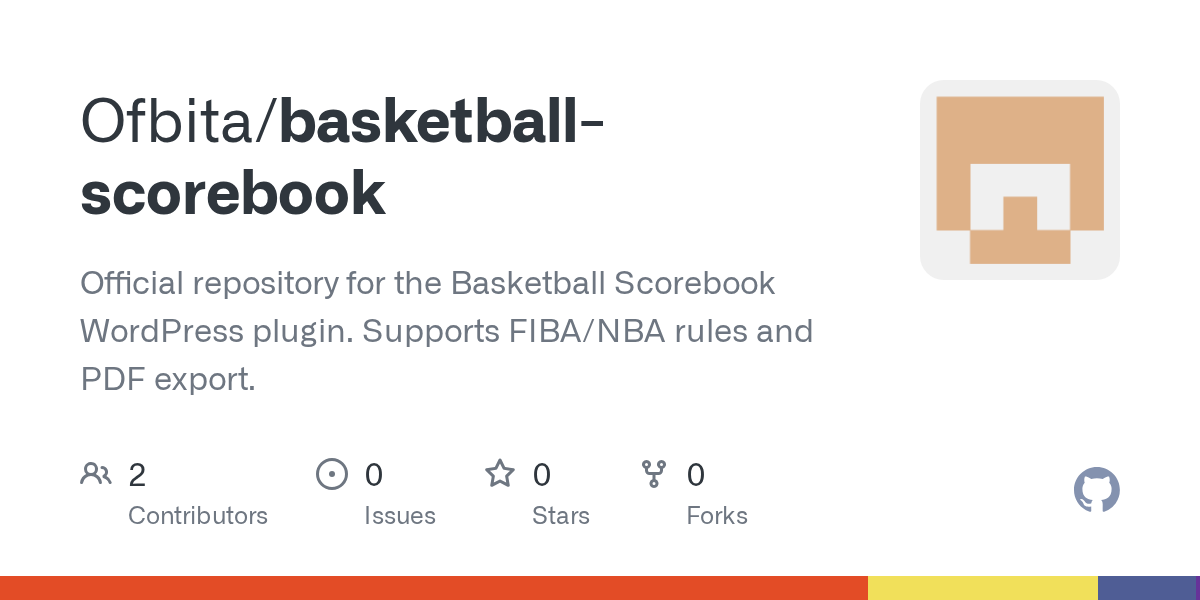Click the fork icon
The width and height of the screenshot is (1200, 600).
coord(654,474)
